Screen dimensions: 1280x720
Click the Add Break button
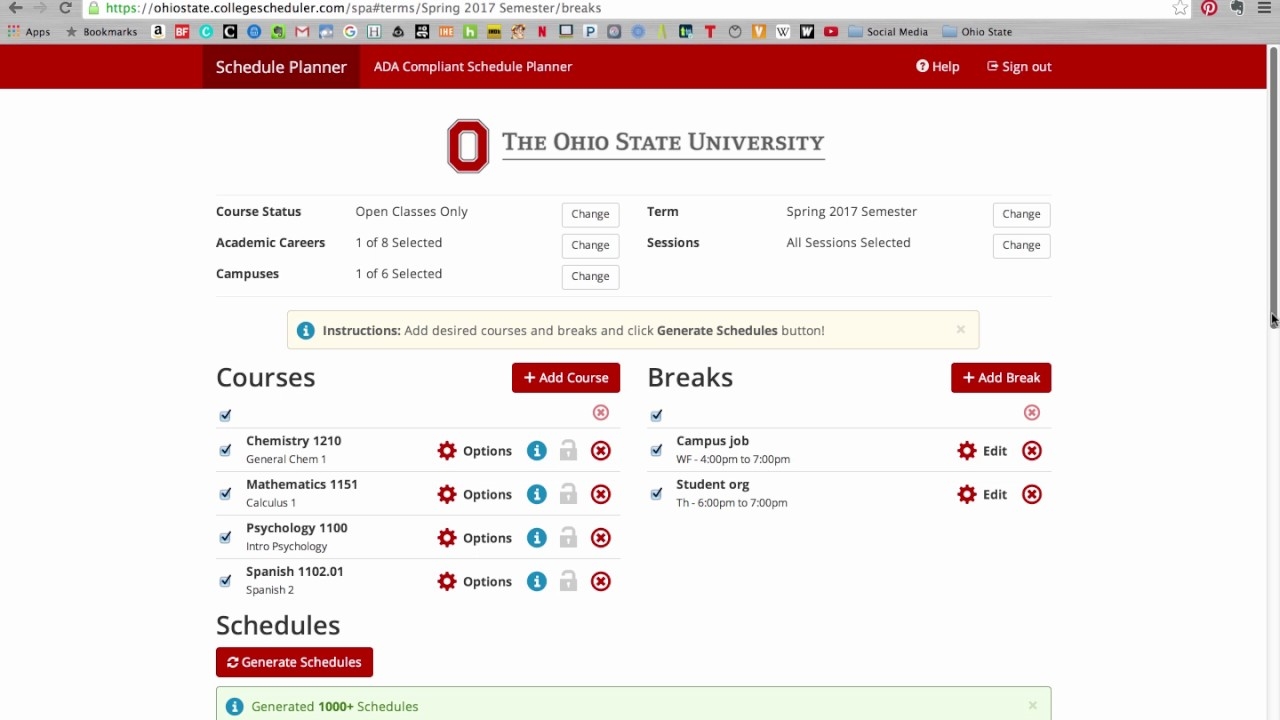point(1000,377)
